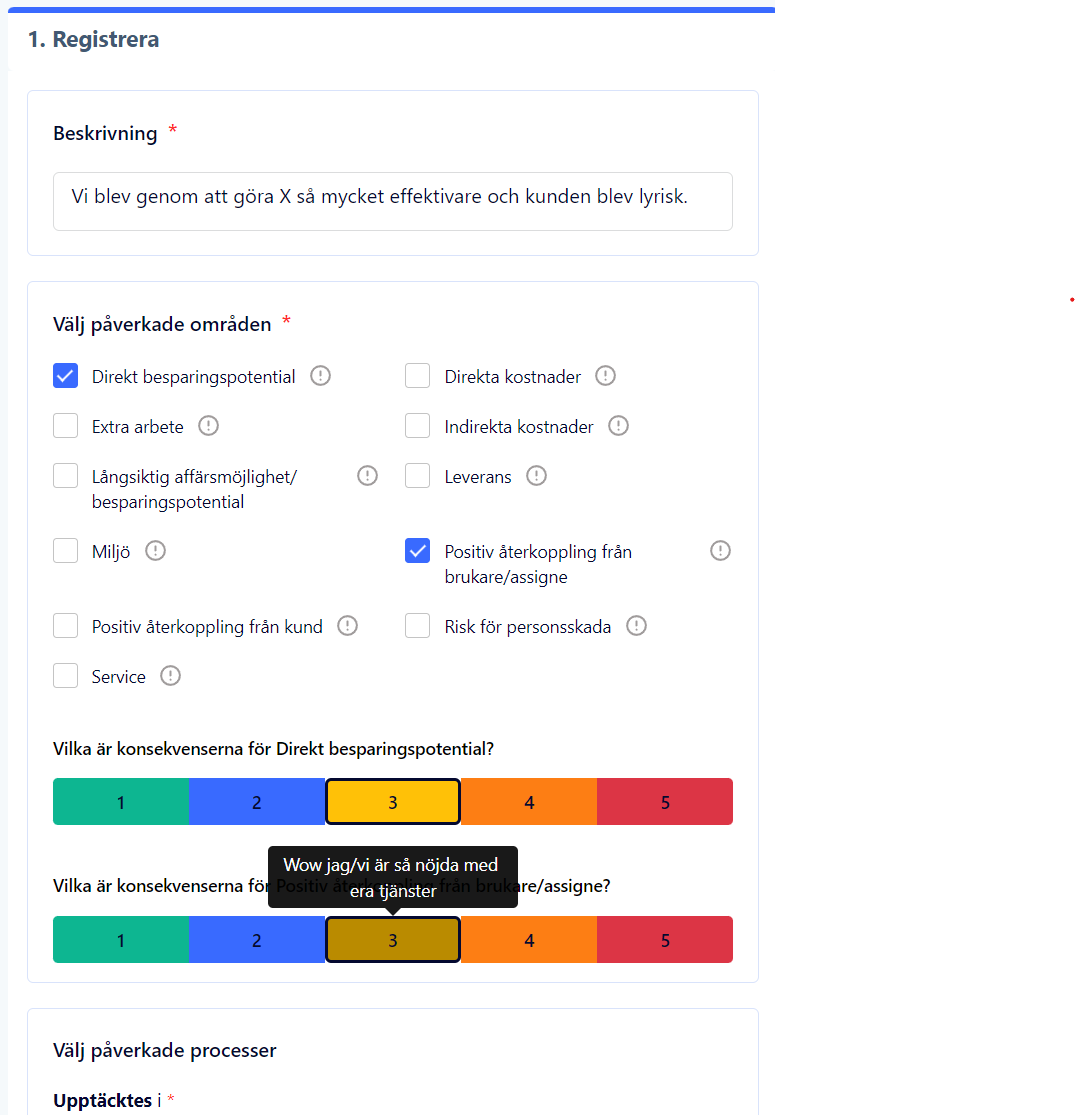Click info icon beside Leverans

536,476
